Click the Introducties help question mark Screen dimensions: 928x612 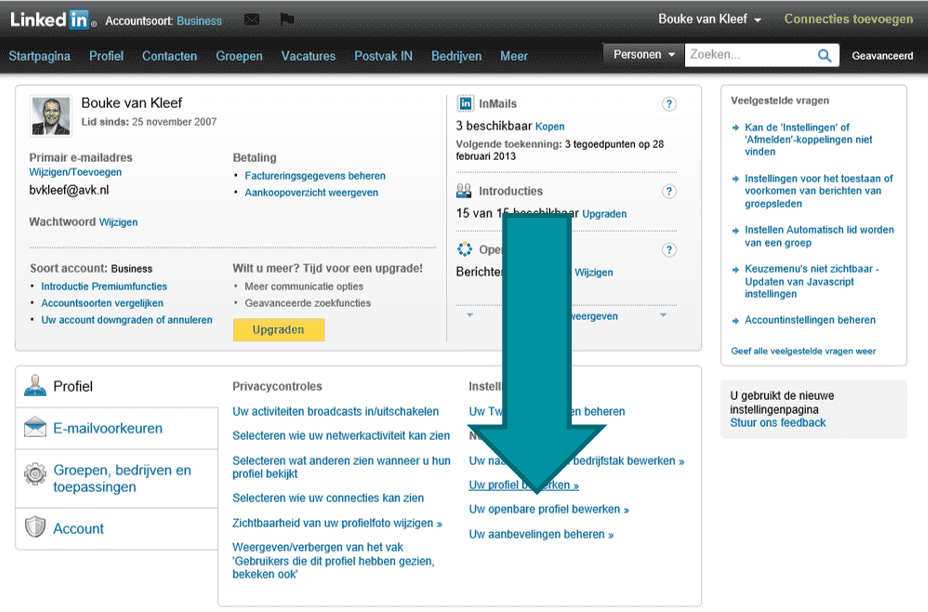click(669, 191)
